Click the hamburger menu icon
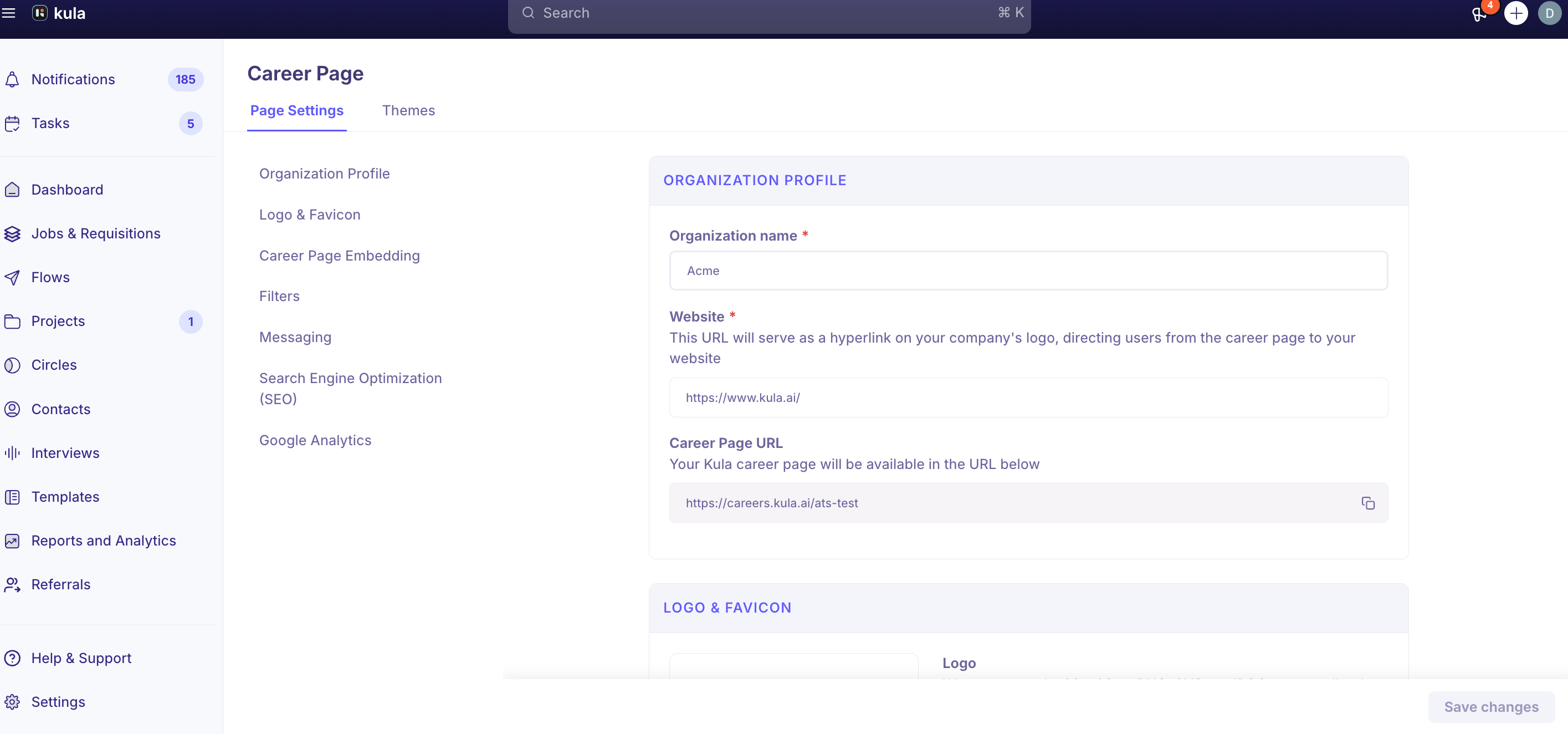The height and width of the screenshot is (734, 1568). point(8,13)
